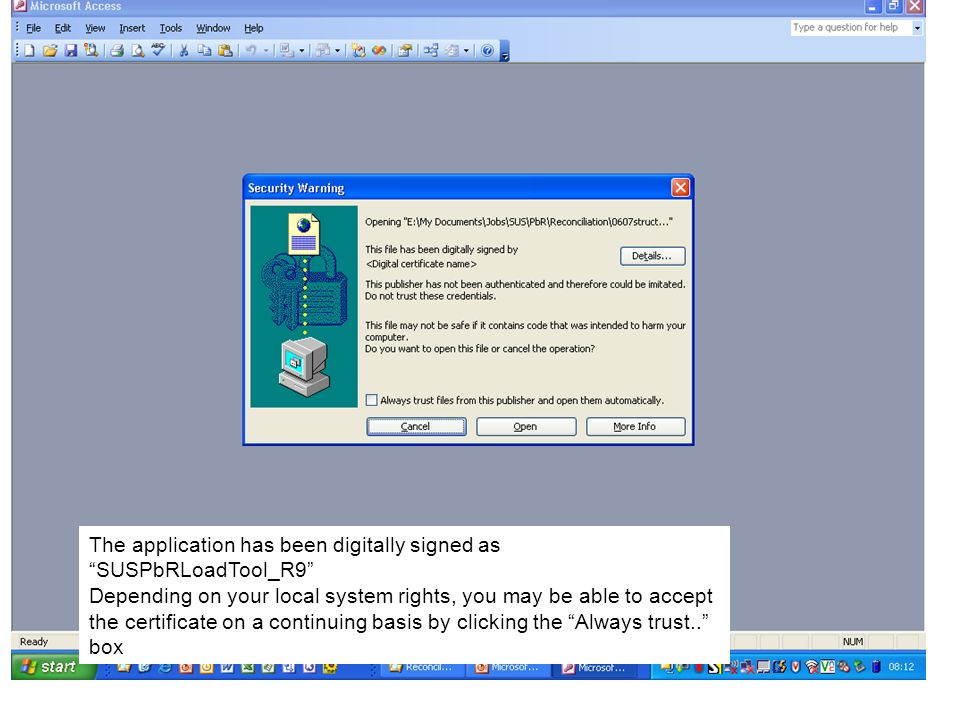This screenshot has height=720, width=960.
Task: Open the help question box dropdown arrow
Action: (x=917, y=28)
